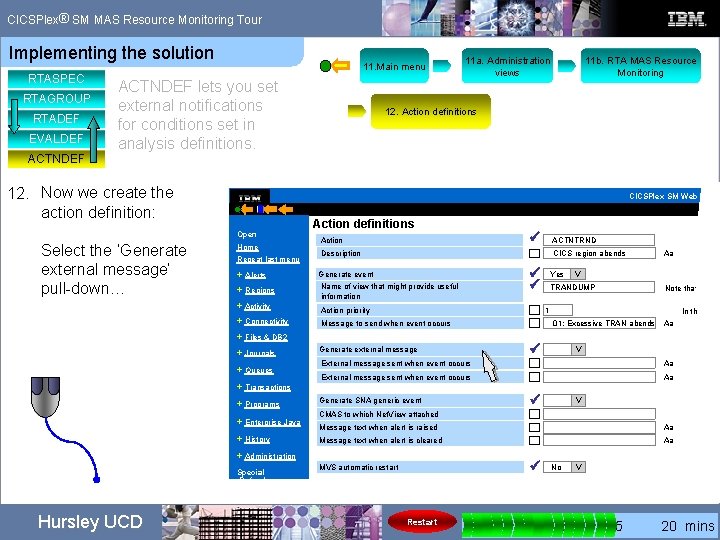
Task: Click the last orange arrow in the web toolbar
Action: [x=286, y=209]
